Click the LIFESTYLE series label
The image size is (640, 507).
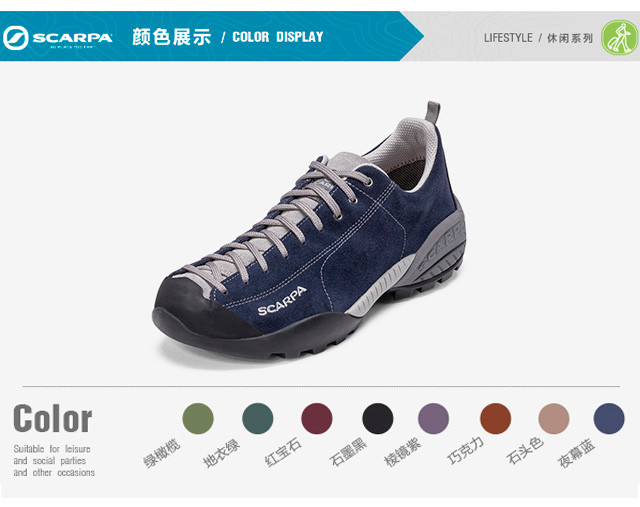[x=508, y=38]
